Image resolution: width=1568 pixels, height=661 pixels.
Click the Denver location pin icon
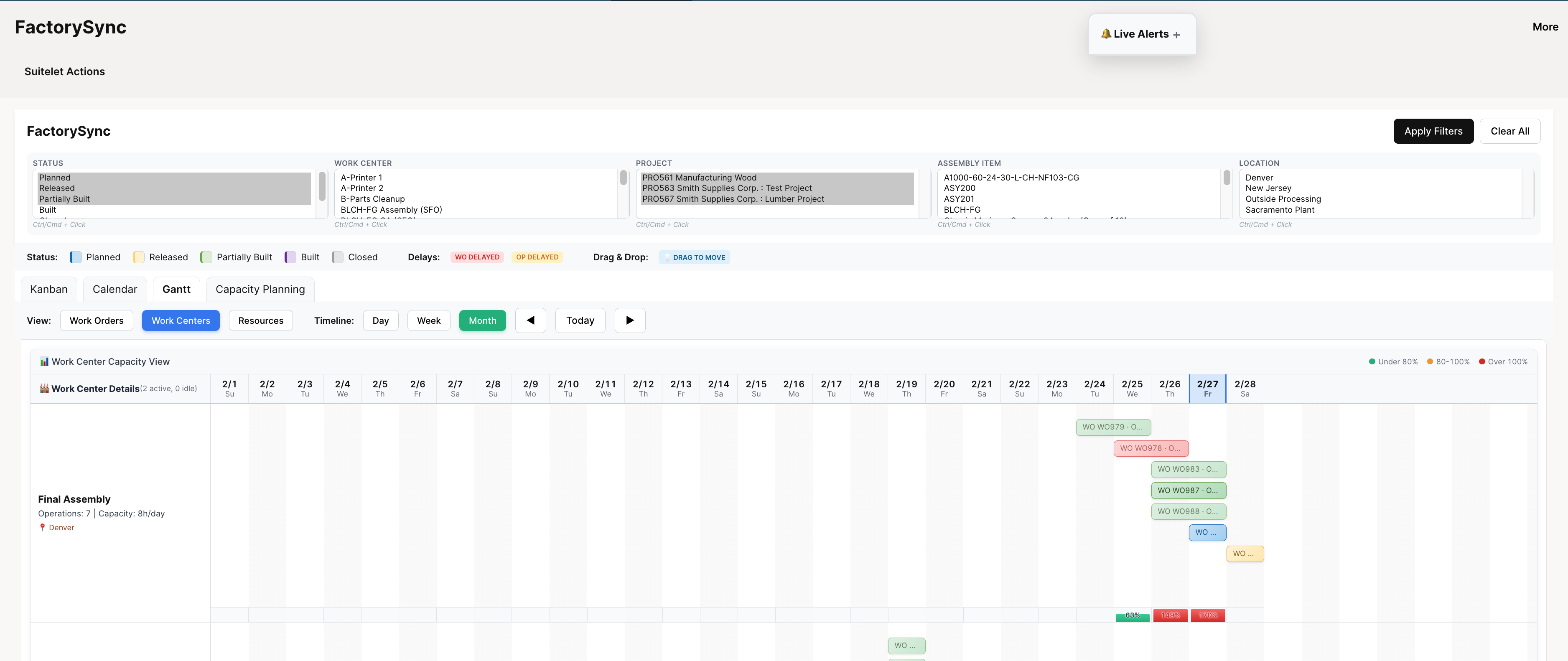42,528
